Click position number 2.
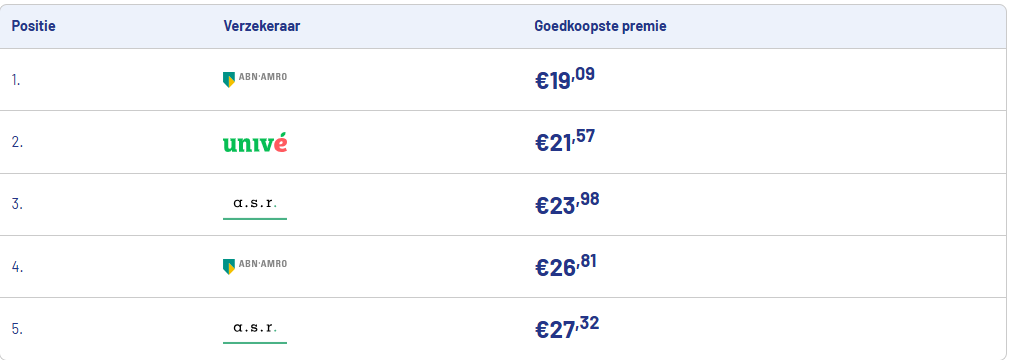 point(17,142)
